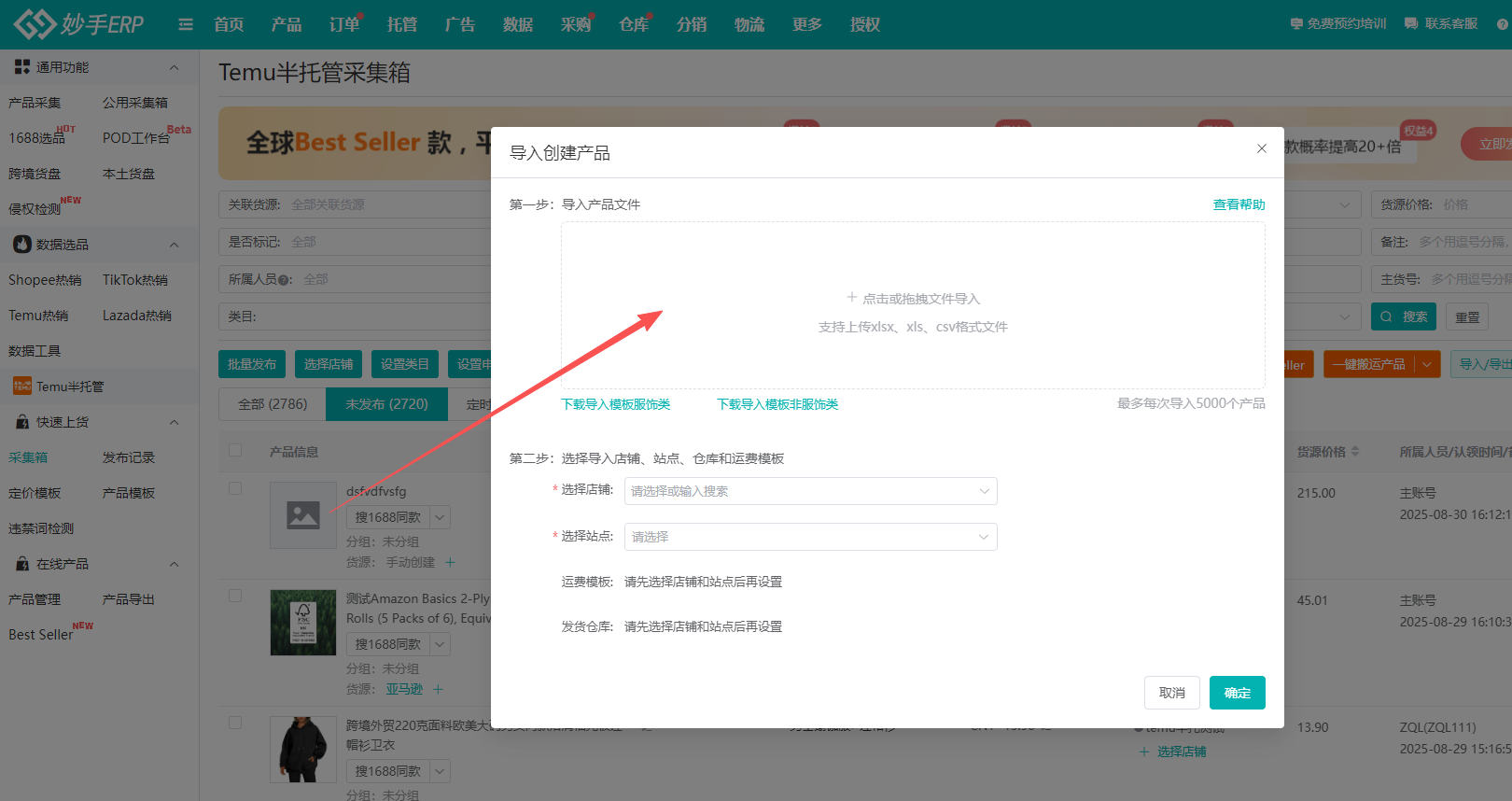The image size is (1512, 801).
Task: Click the 设置类目 button
Action: (405, 364)
